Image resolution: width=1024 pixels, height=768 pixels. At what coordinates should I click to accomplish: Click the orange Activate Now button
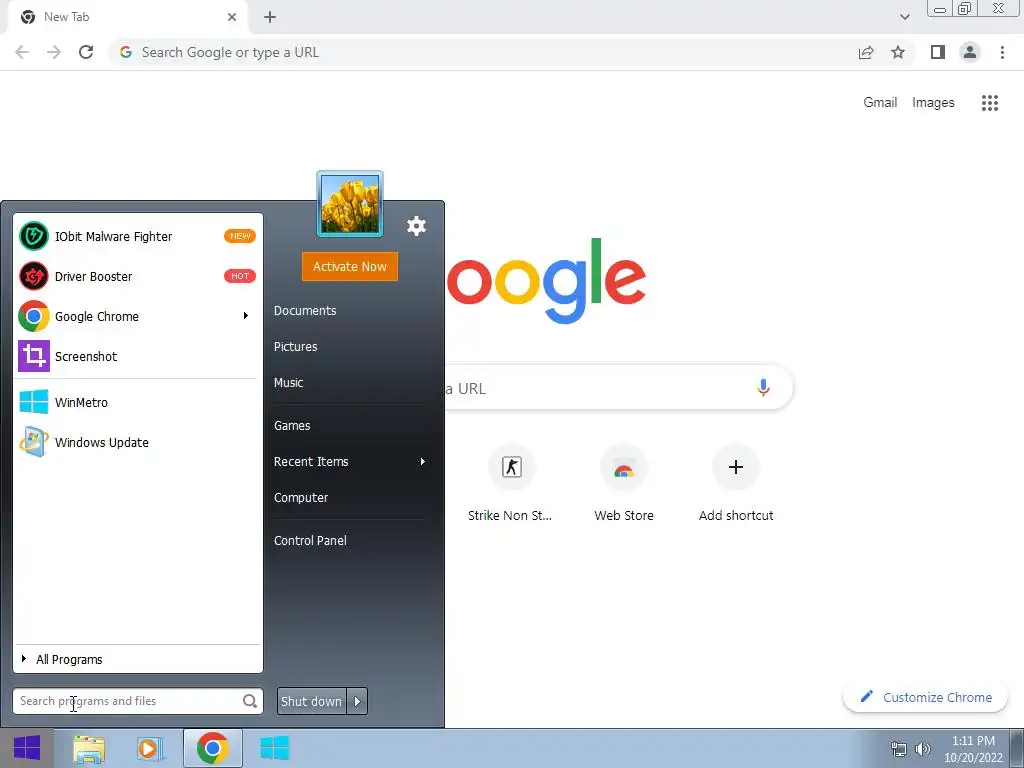pos(349,266)
